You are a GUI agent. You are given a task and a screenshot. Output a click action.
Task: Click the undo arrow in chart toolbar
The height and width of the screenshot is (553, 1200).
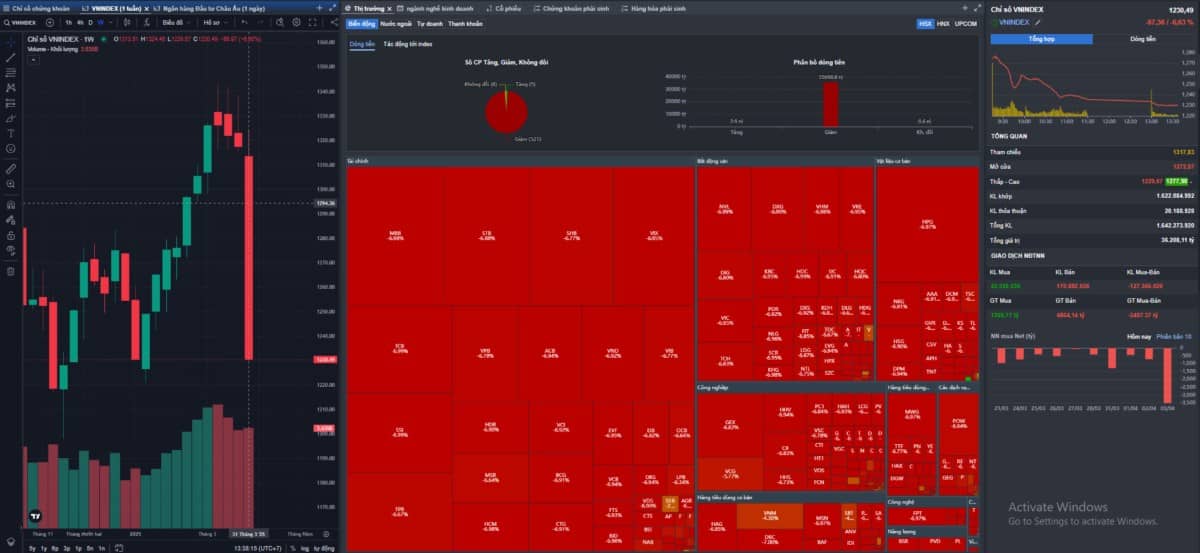pyautogui.click(x=245, y=22)
